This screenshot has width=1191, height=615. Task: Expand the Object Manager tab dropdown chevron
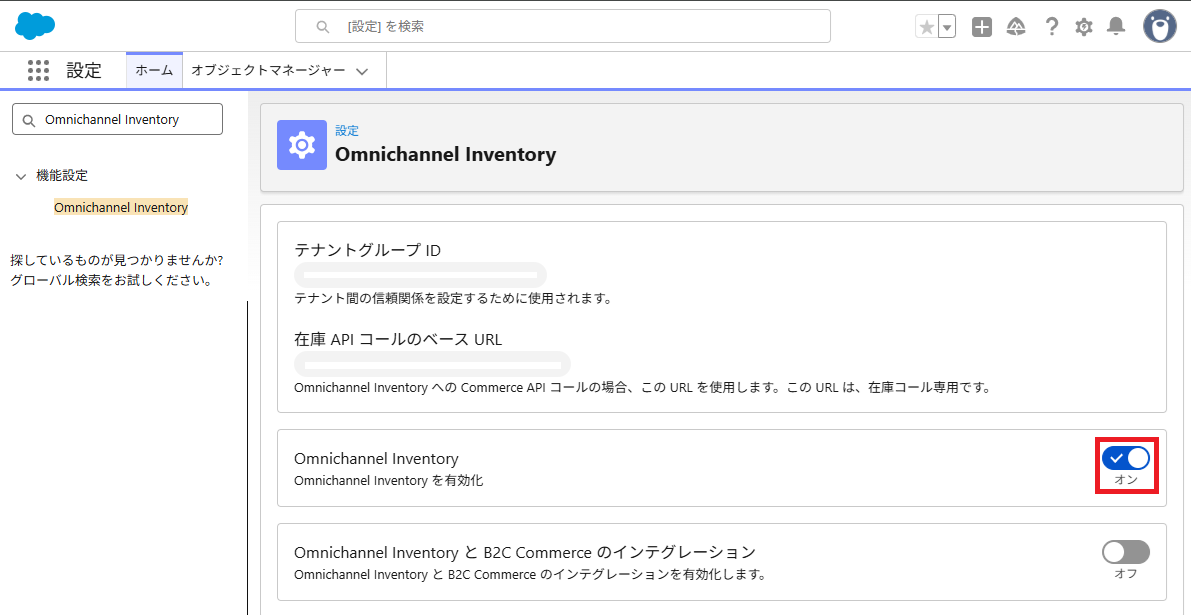click(362, 71)
